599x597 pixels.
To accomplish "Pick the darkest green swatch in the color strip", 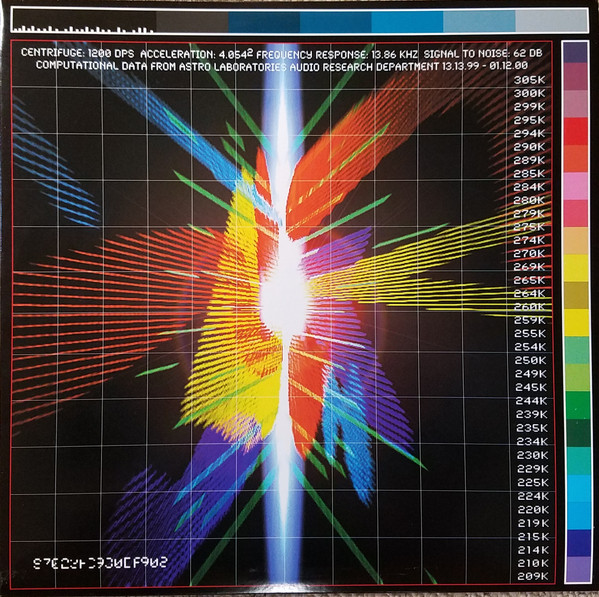I will pos(578,433).
